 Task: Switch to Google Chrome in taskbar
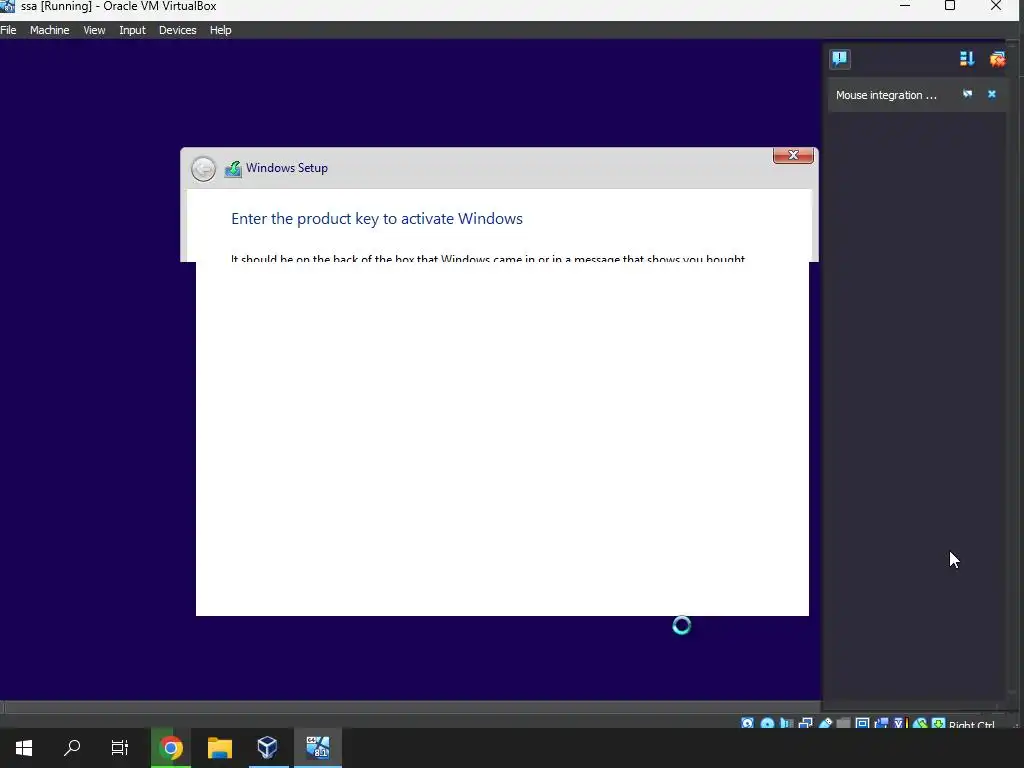[171, 748]
